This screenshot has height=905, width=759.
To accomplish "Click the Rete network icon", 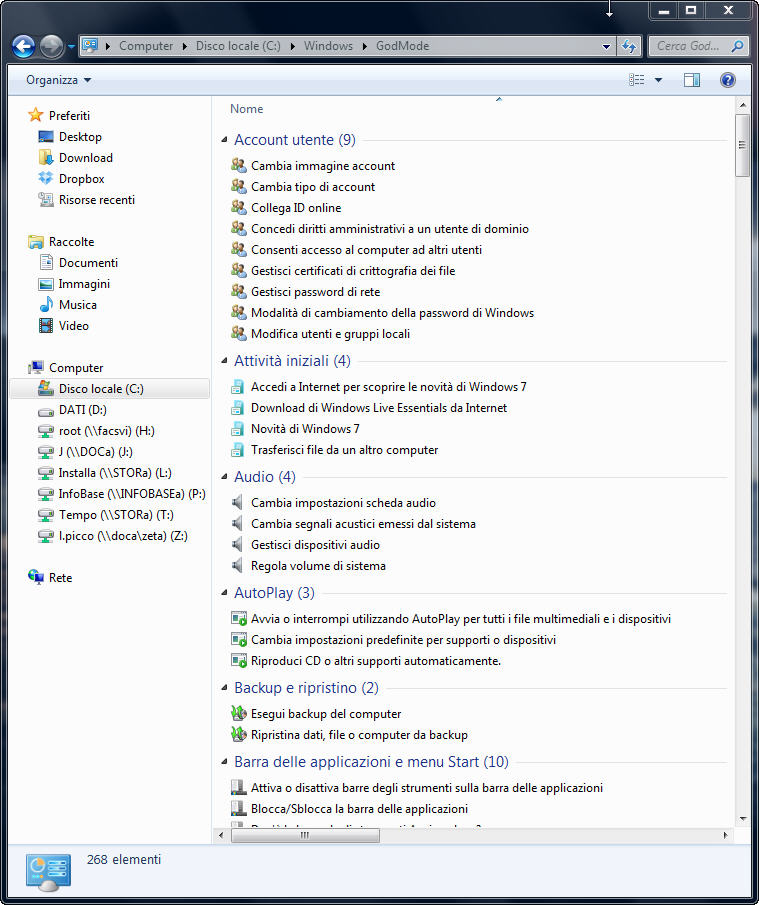I will [37, 578].
